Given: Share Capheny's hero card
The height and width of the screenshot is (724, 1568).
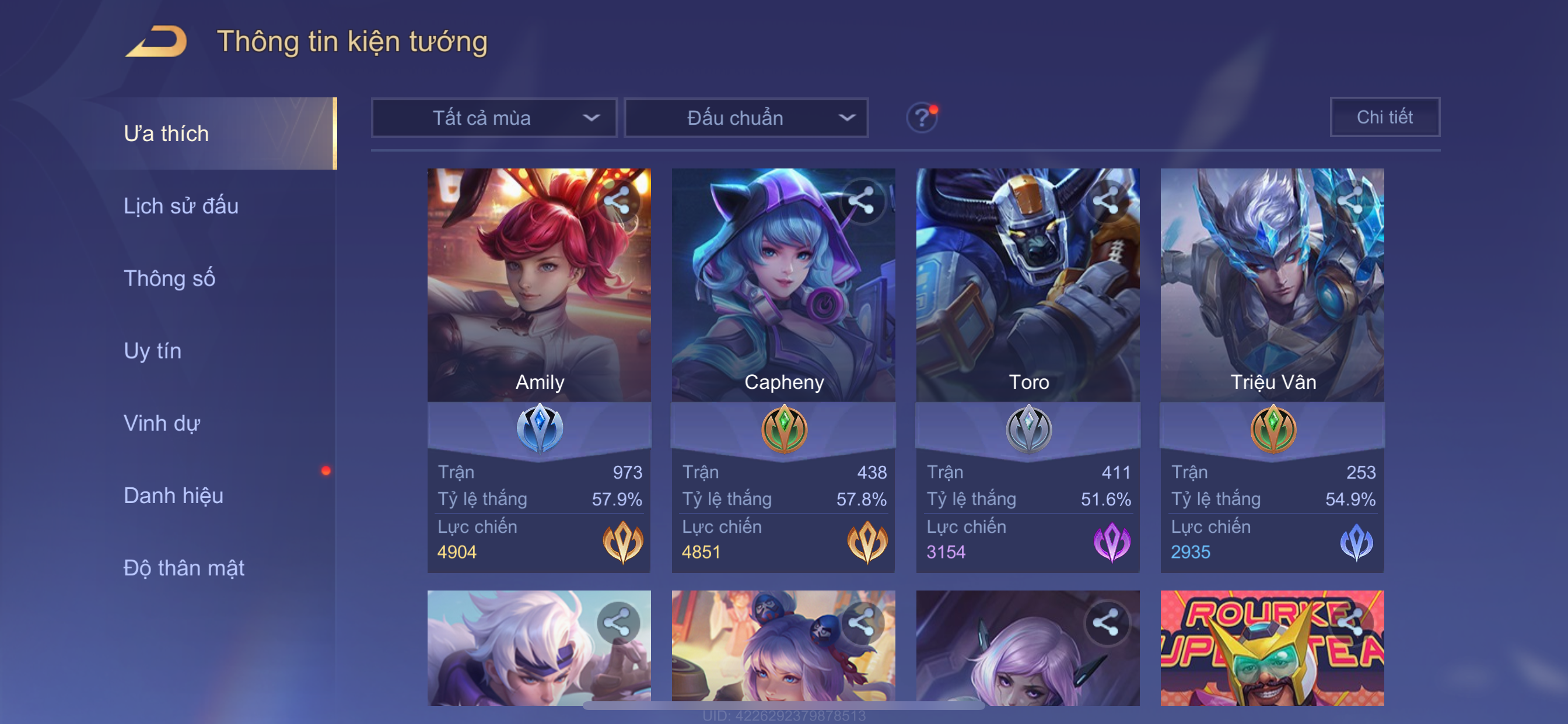Looking at the screenshot, I should point(862,201).
